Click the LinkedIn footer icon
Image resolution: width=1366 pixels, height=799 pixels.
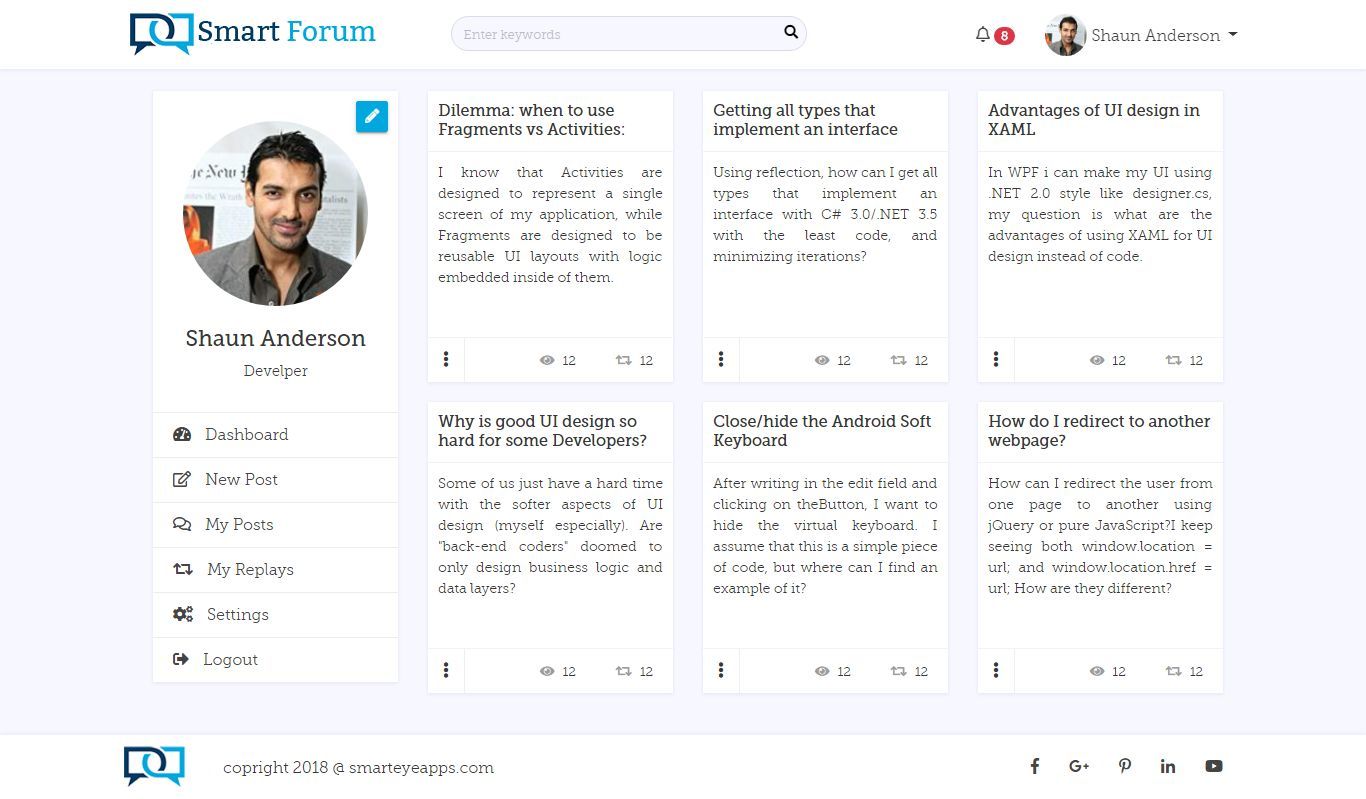[x=1167, y=766]
